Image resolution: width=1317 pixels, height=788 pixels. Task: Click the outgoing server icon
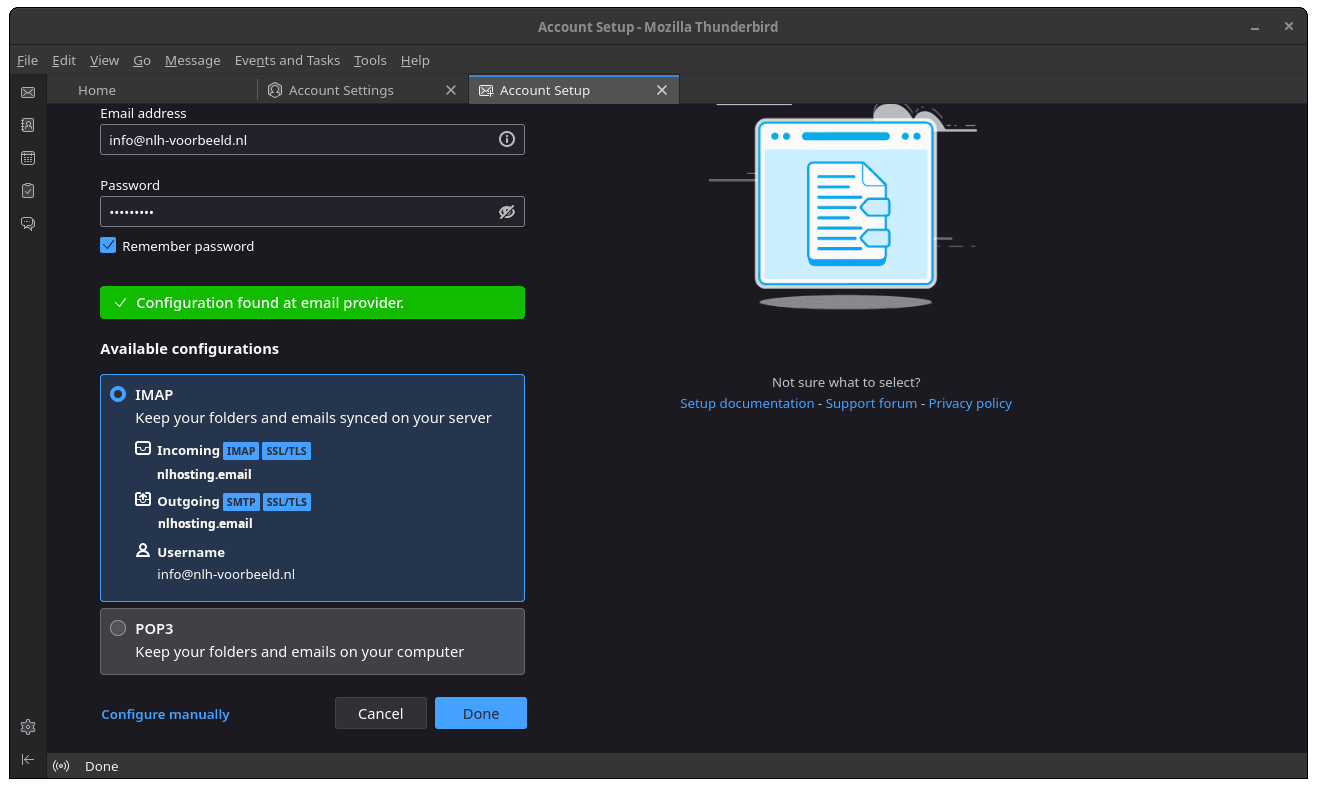(x=143, y=500)
